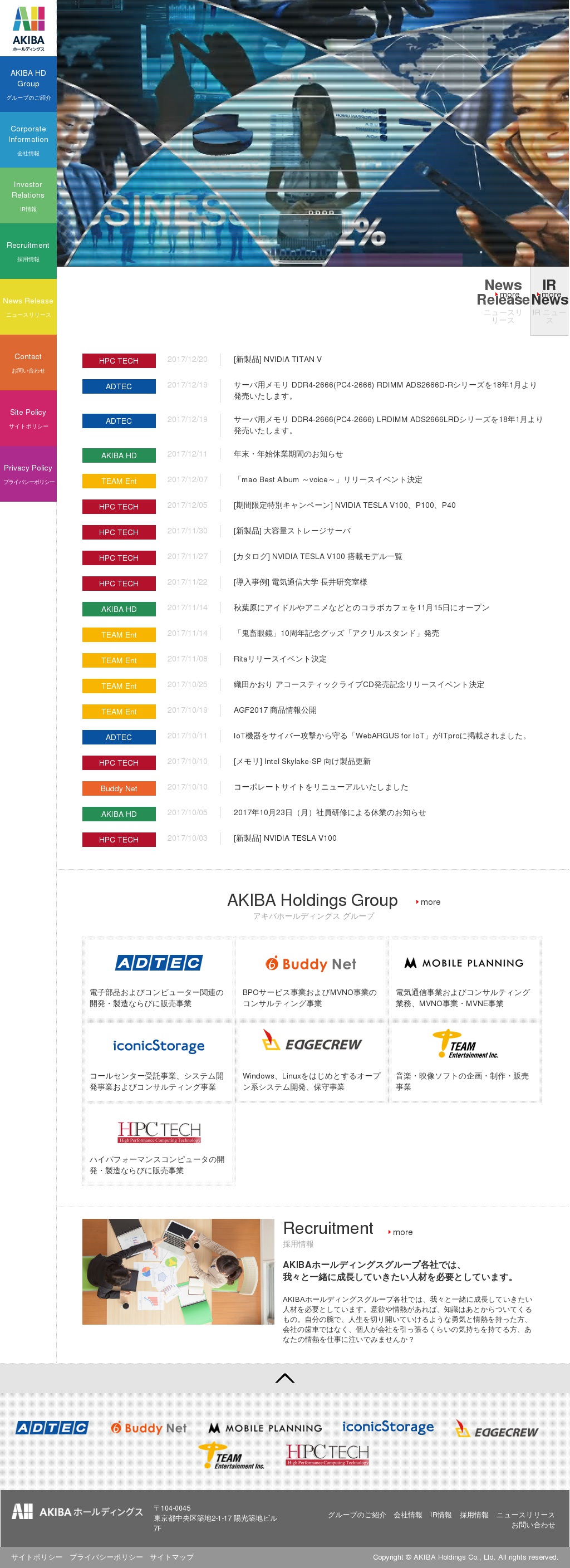
Task: Open NVIDIA TESLA V100, P100, P40 campaign news
Action: [x=345, y=505]
